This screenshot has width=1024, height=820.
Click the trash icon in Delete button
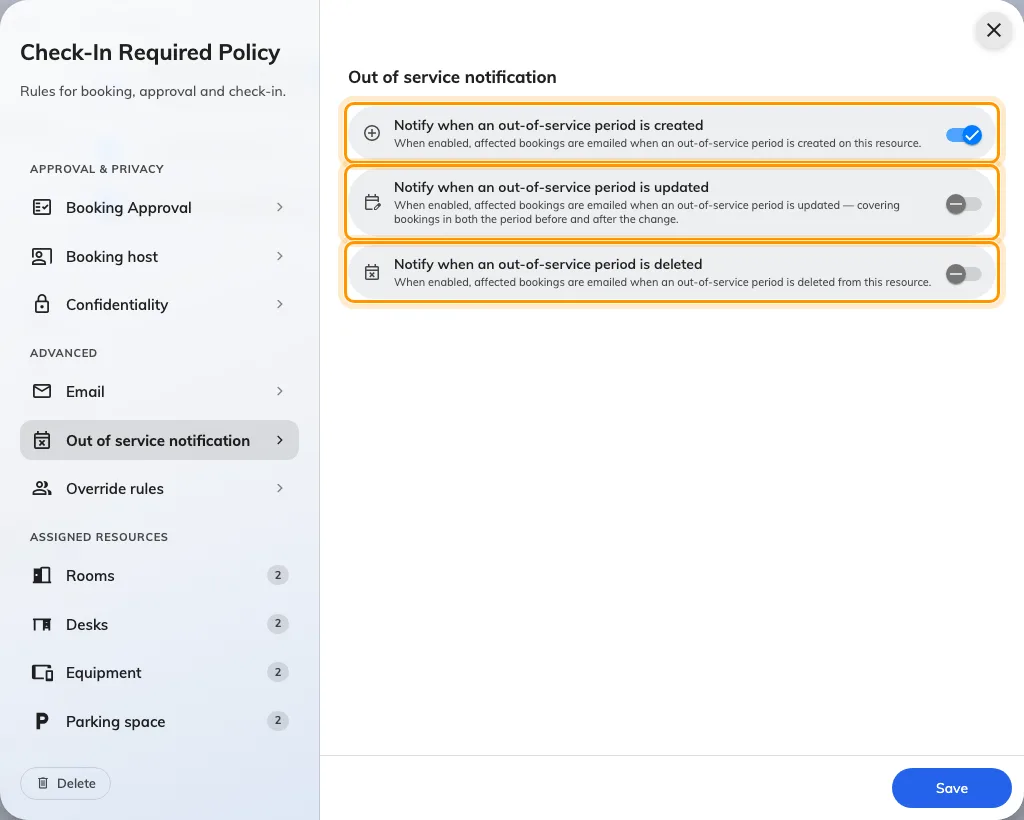43,783
